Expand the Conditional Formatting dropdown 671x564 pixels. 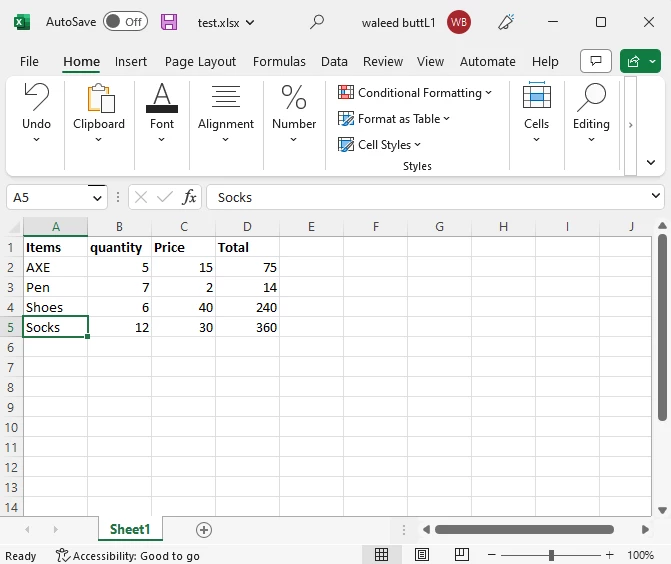tap(415, 93)
